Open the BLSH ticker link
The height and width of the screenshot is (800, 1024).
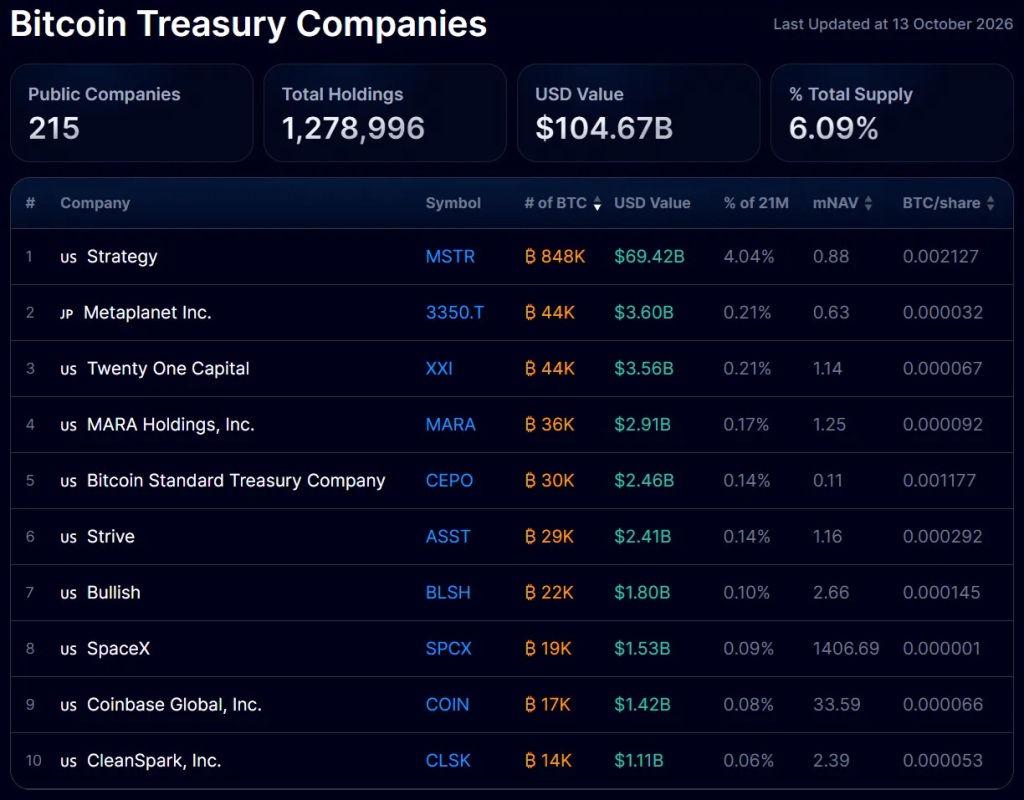pos(448,592)
